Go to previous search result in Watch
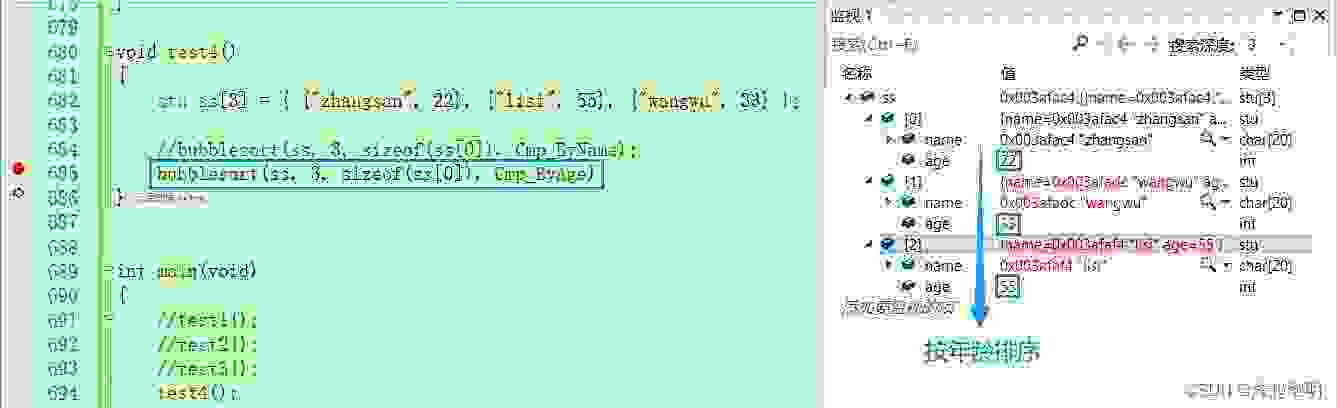 [1125, 44]
